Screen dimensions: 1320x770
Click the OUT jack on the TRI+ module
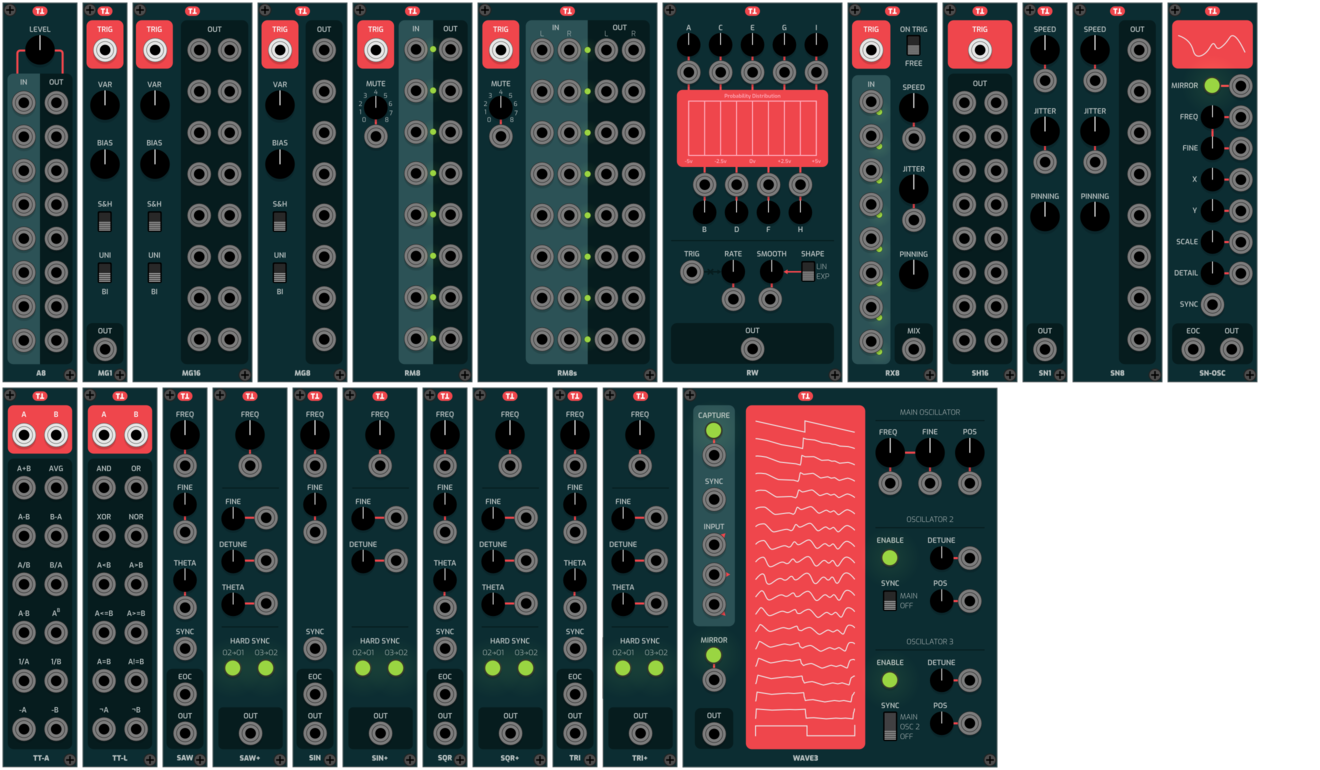pyautogui.click(x=640, y=734)
